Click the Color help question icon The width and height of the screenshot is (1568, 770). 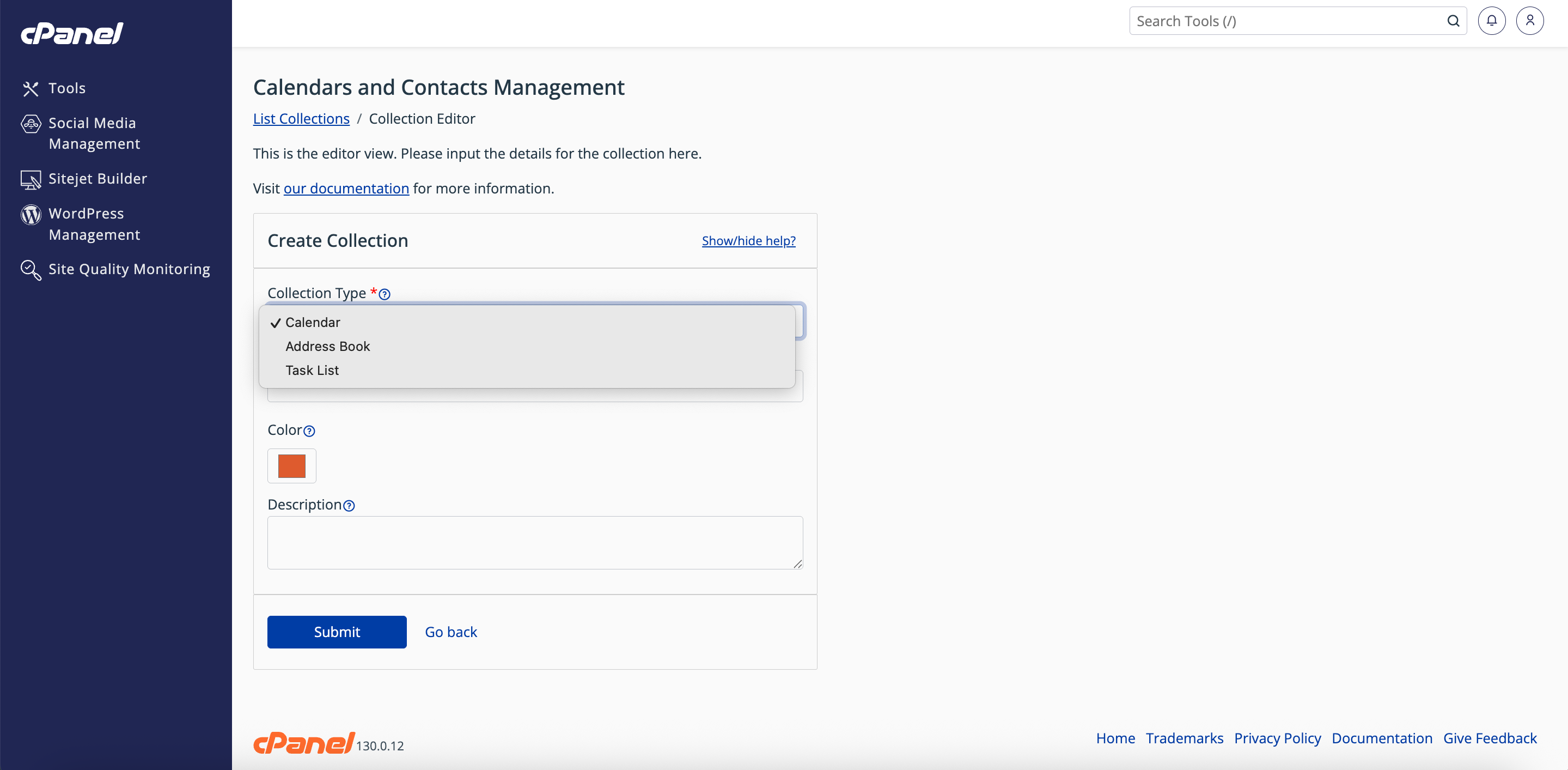pos(309,431)
